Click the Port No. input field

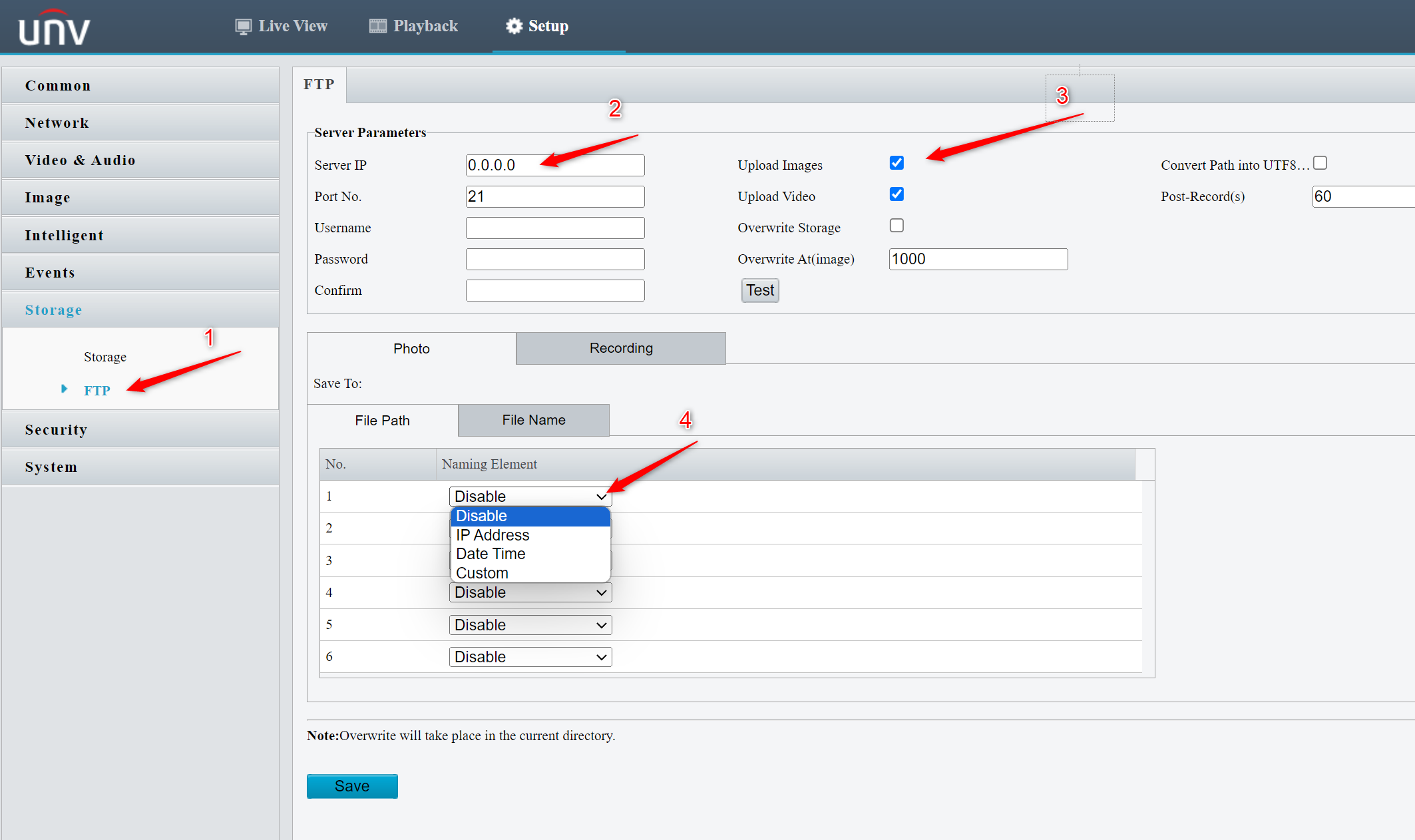point(555,196)
